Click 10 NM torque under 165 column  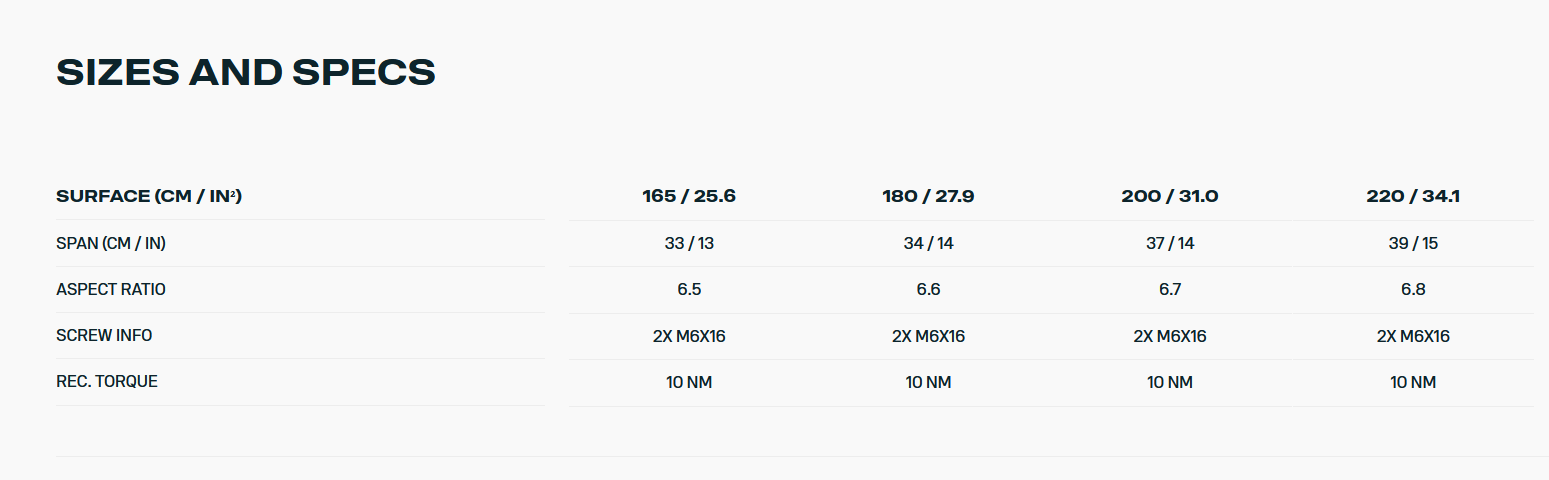pyautogui.click(x=689, y=382)
